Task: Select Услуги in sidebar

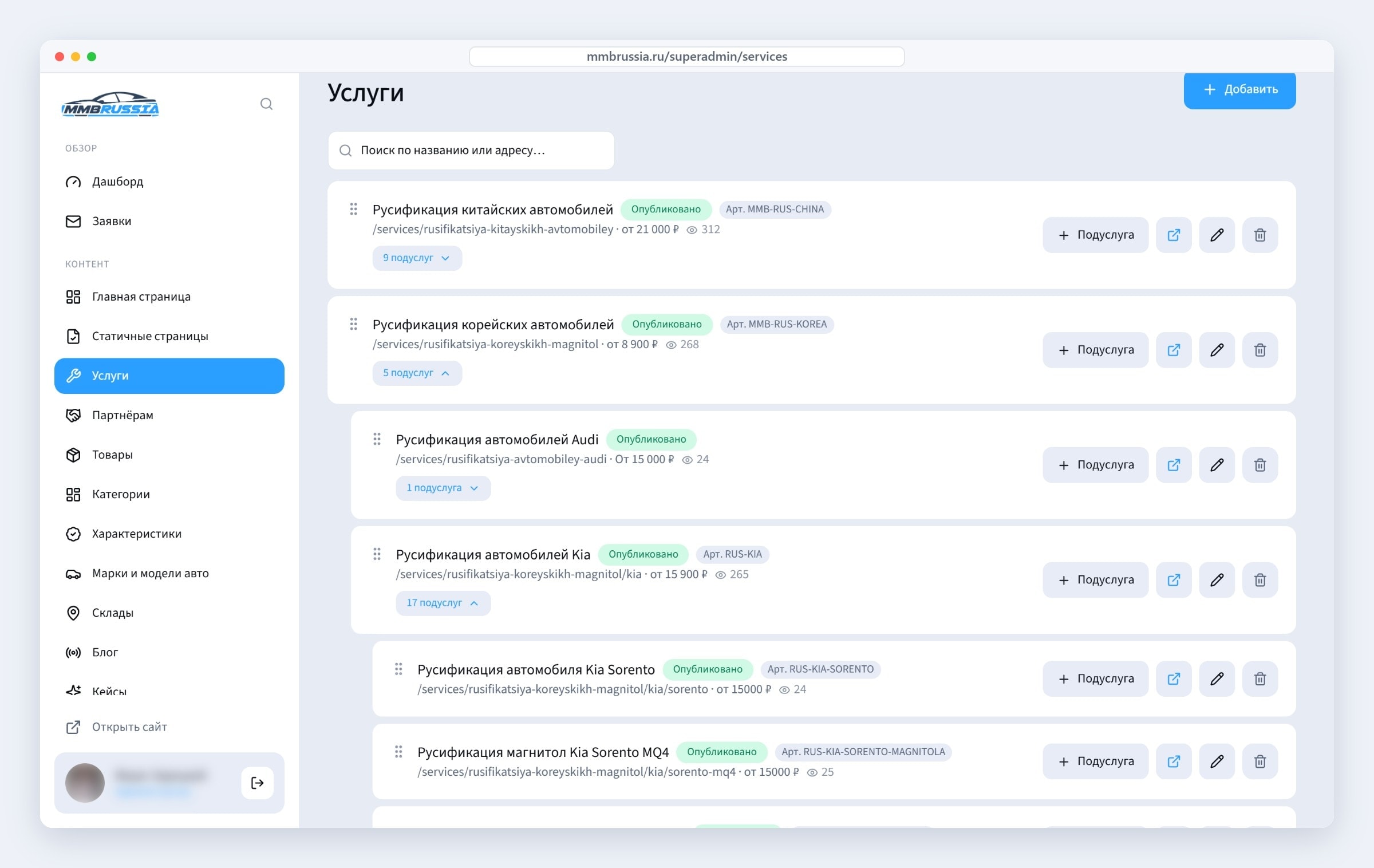Action: (x=169, y=376)
